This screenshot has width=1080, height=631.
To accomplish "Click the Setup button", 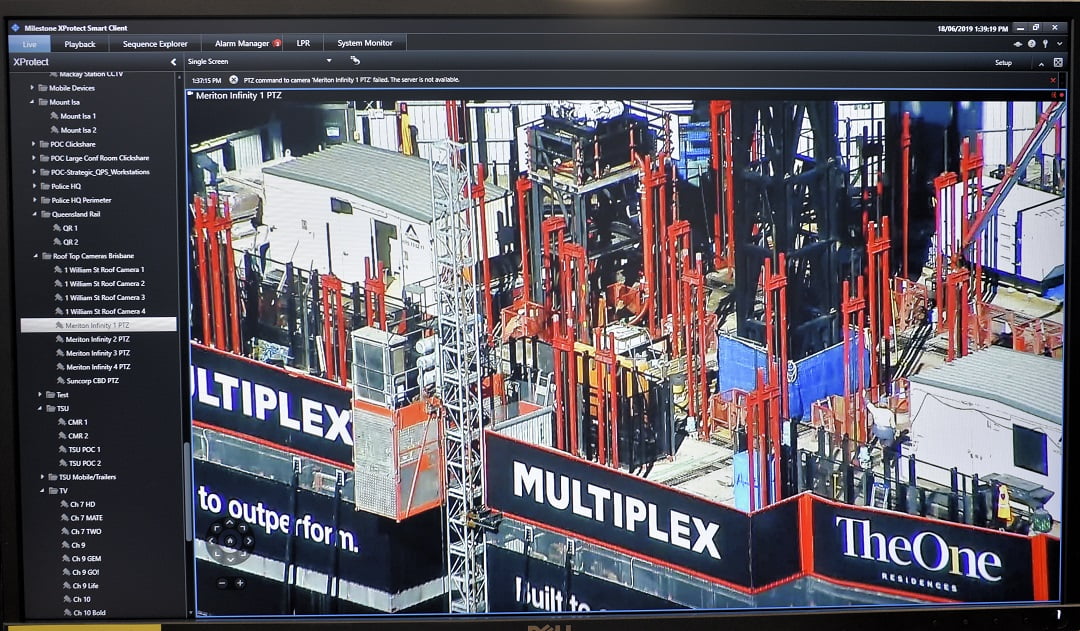I will (x=1003, y=62).
